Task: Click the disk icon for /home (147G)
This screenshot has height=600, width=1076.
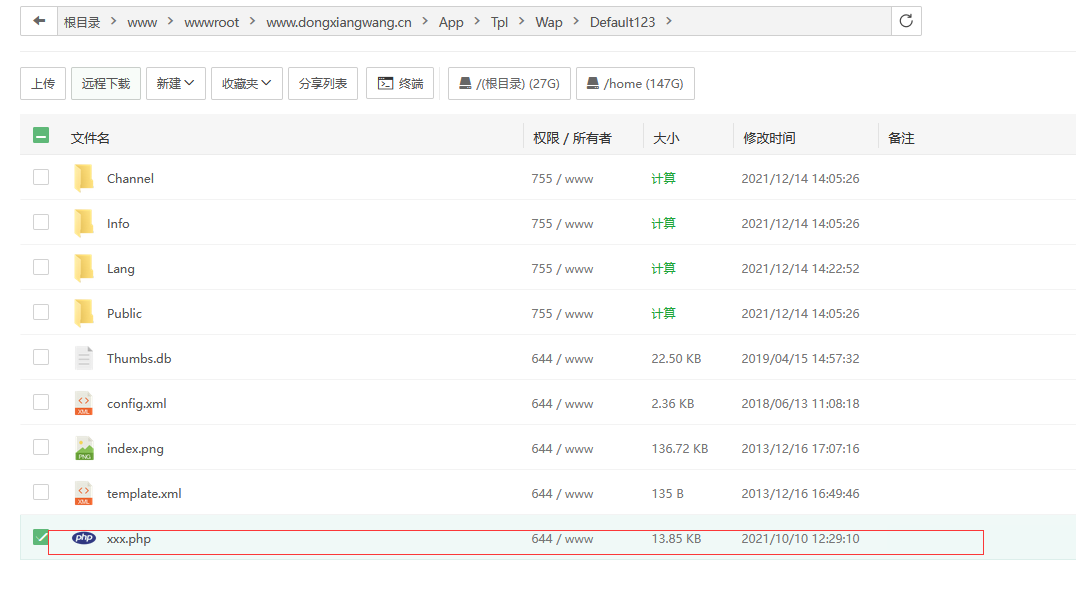Action: (593, 83)
